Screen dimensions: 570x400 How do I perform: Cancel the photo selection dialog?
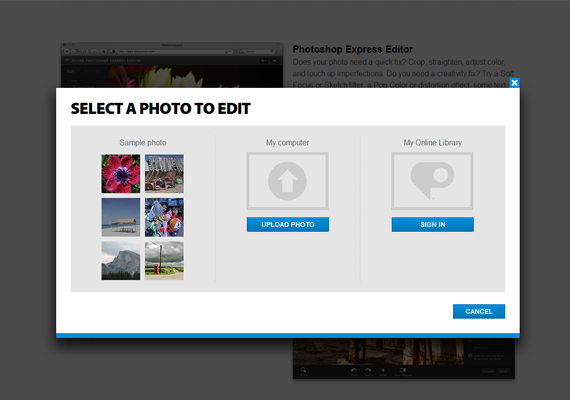click(x=479, y=311)
